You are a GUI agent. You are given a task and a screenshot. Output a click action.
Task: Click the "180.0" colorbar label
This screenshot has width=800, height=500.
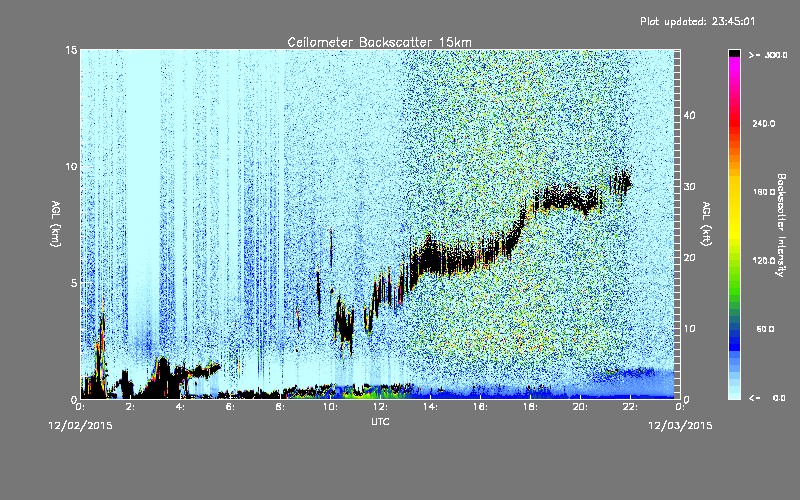pyautogui.click(x=764, y=192)
